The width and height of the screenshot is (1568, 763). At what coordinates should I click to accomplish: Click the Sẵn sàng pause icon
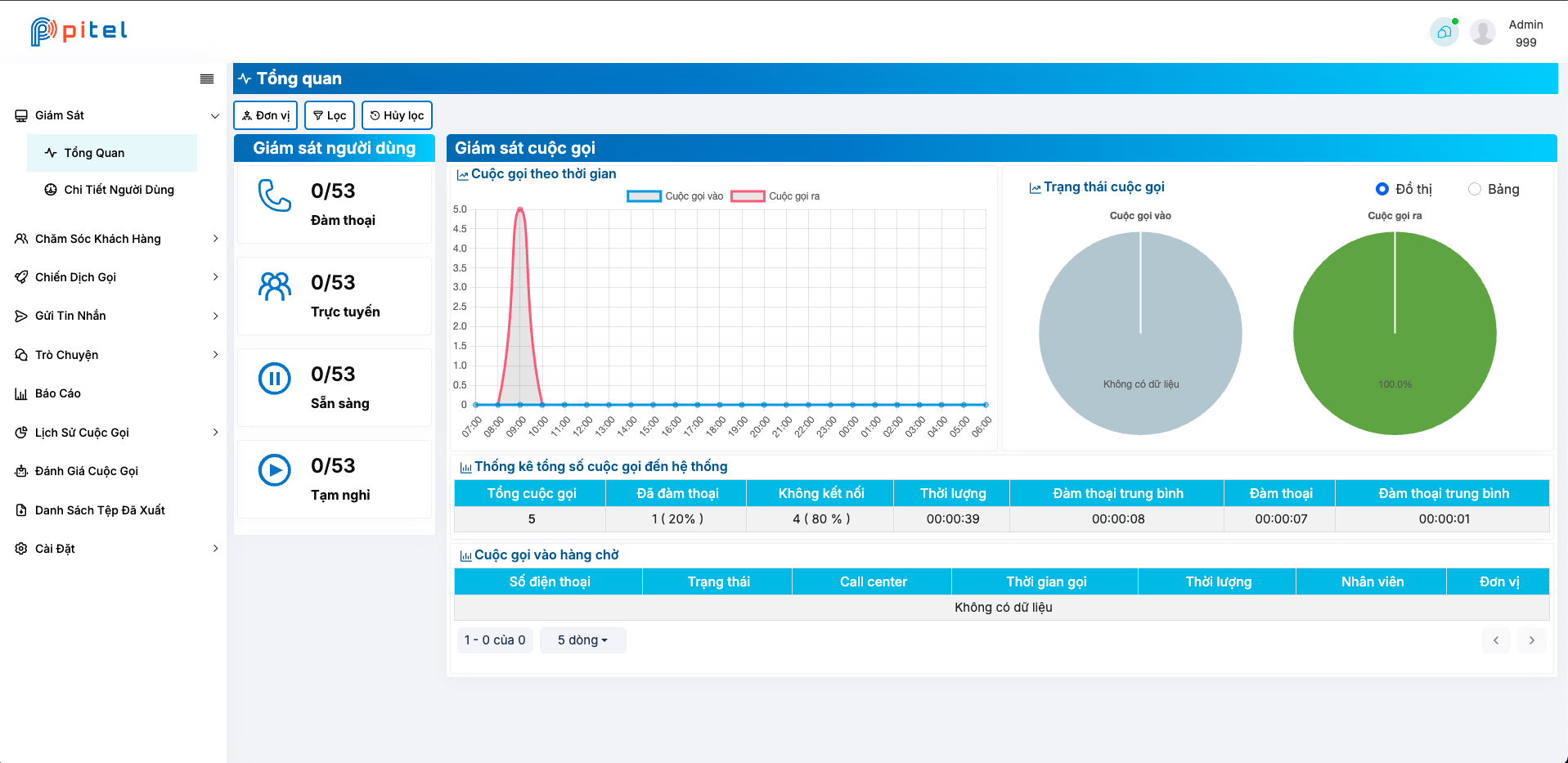(275, 379)
